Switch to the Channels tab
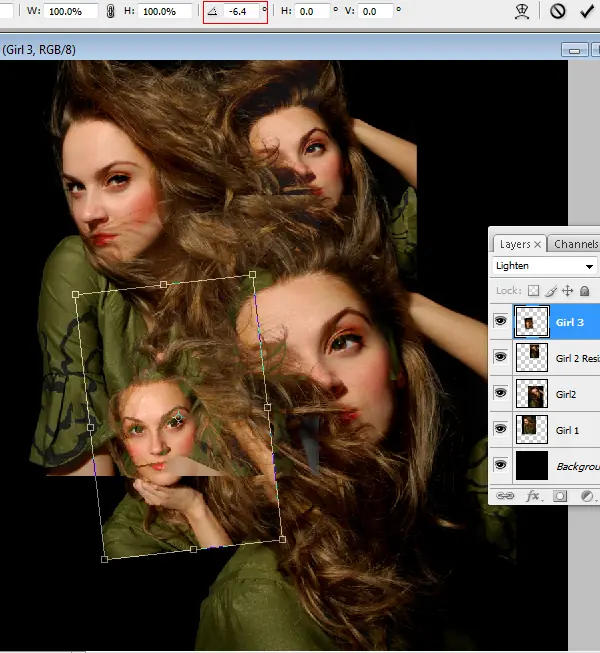 pyautogui.click(x=575, y=244)
